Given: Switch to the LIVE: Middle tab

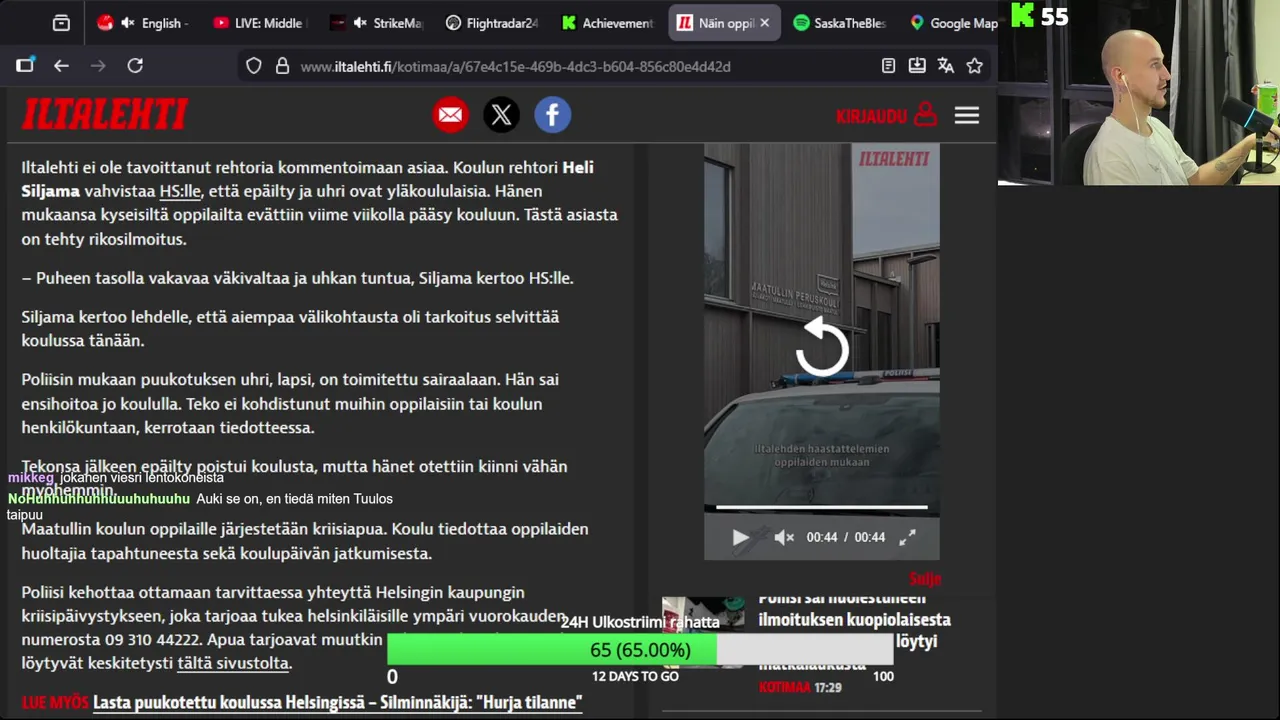Looking at the screenshot, I should coord(259,23).
